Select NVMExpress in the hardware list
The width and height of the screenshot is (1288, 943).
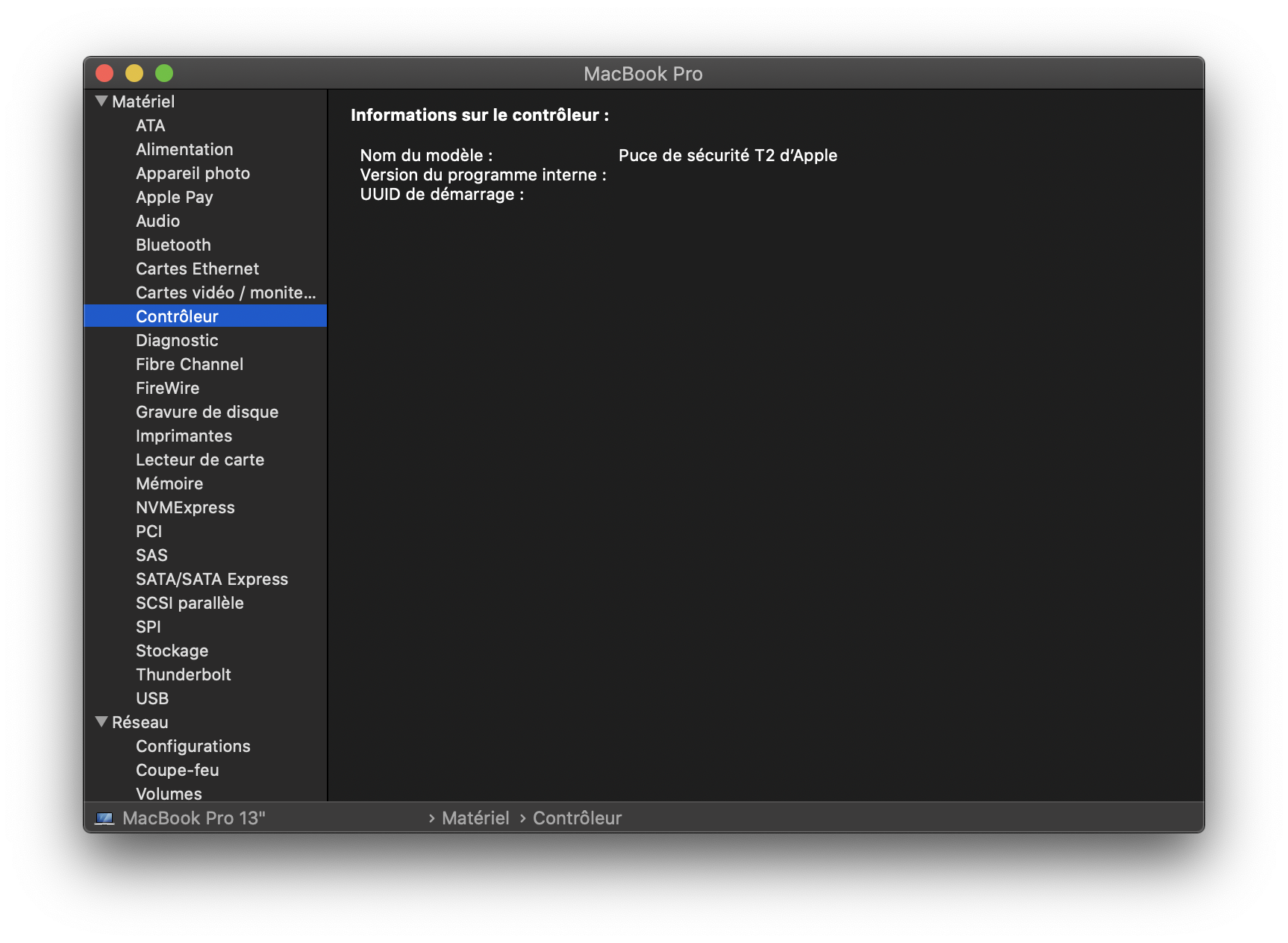pos(185,507)
